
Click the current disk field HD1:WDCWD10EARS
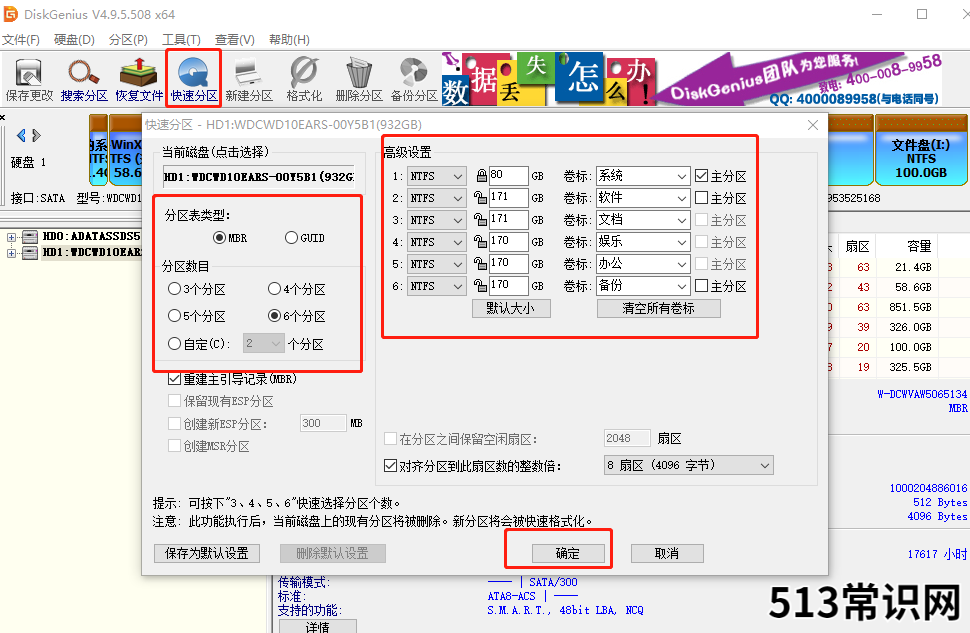259,177
